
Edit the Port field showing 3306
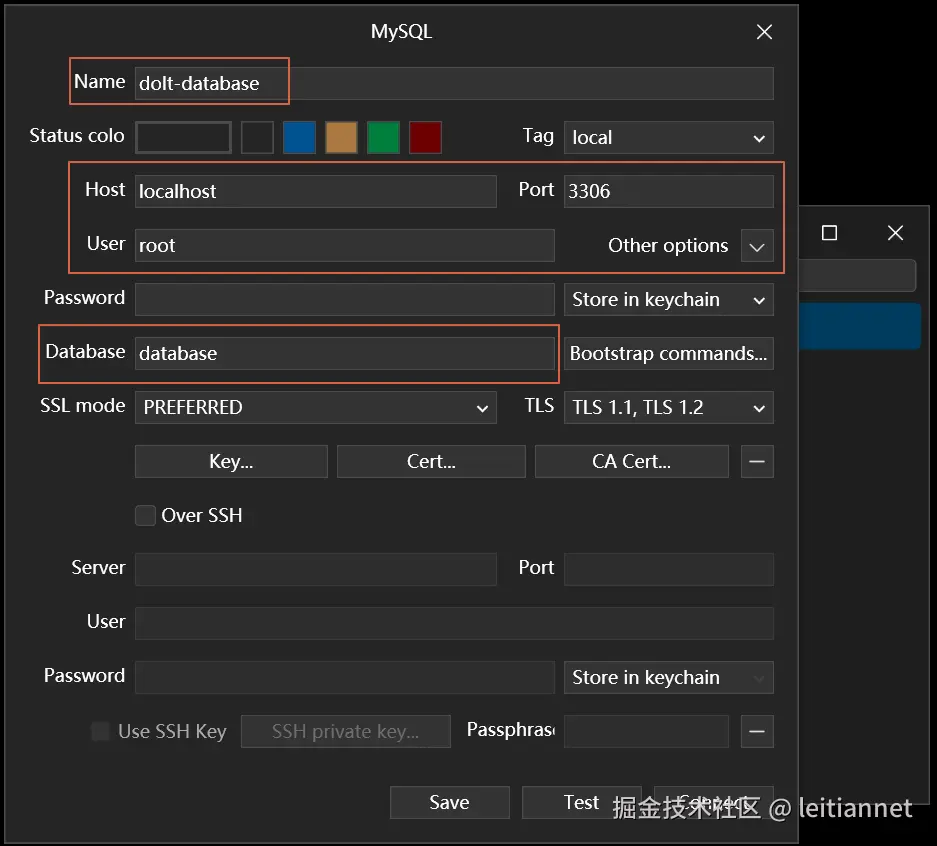pyautogui.click(x=669, y=191)
